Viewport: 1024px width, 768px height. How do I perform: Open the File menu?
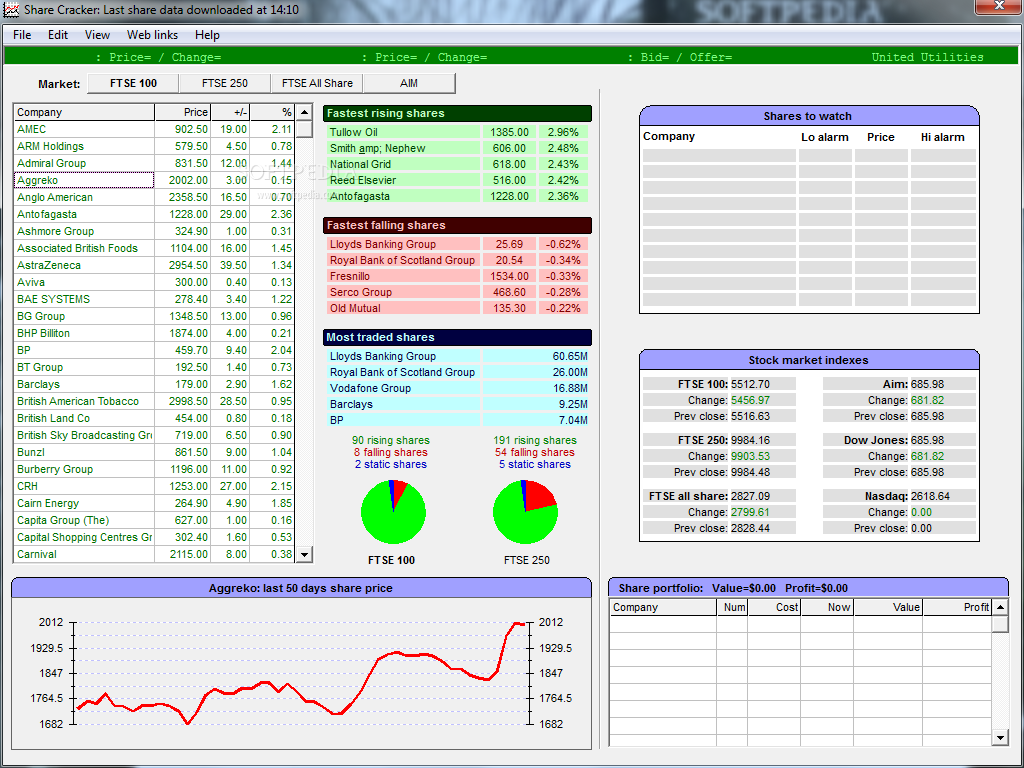22,35
